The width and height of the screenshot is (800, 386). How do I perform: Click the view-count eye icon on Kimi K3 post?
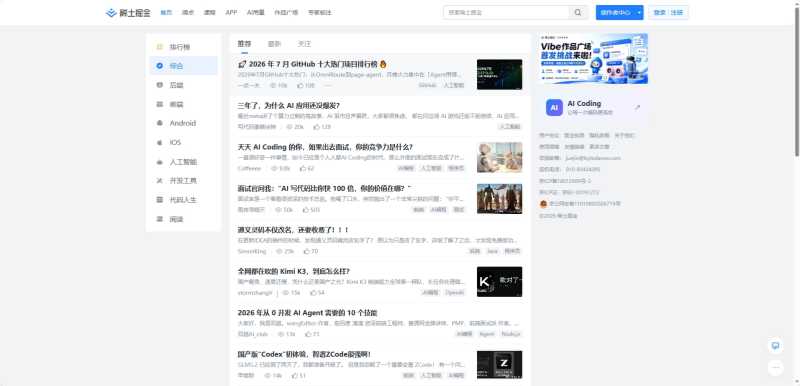[285, 293]
